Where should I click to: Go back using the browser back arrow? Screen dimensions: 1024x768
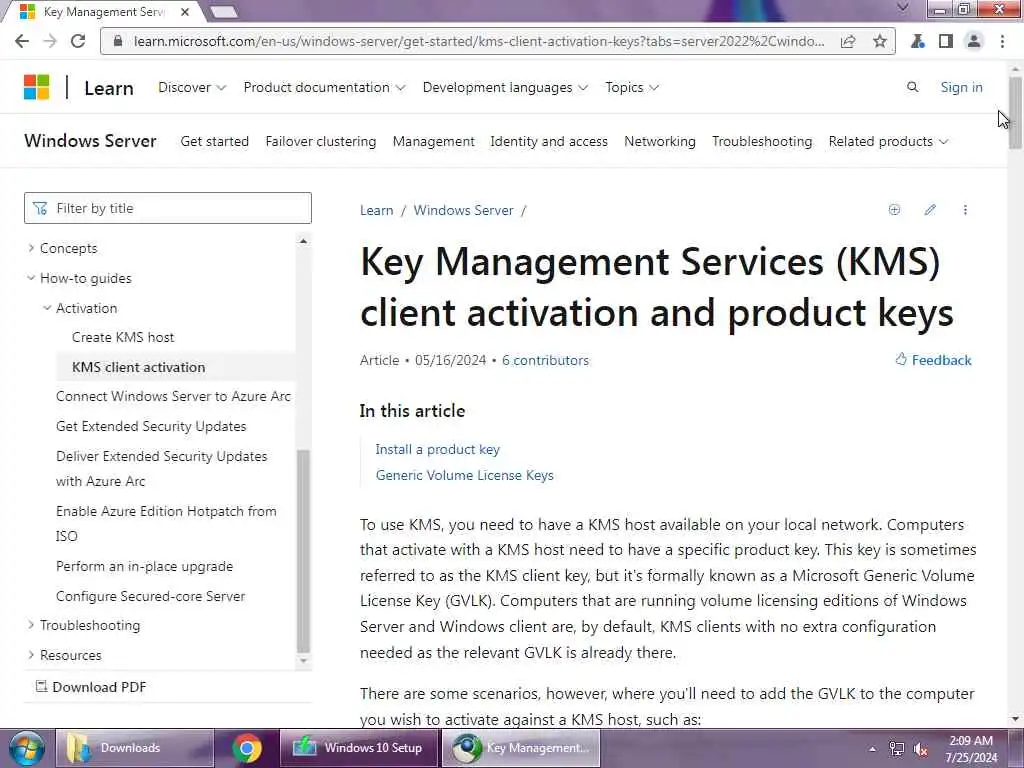(22, 41)
